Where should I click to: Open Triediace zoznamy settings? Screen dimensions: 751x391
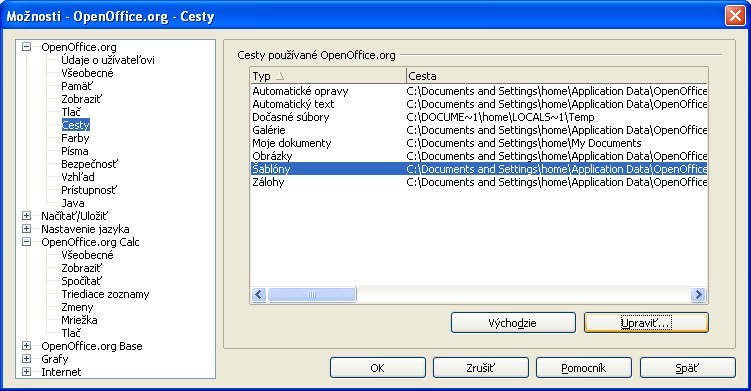pyautogui.click(x=105, y=294)
